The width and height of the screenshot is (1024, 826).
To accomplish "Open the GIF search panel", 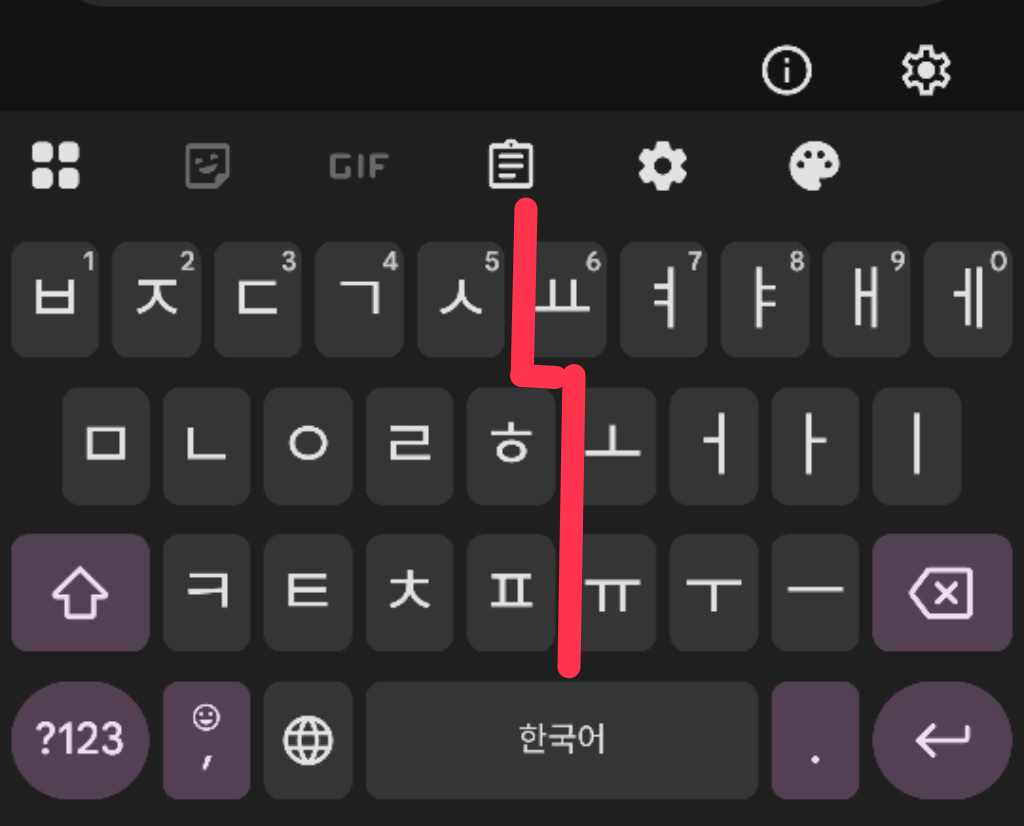I will 359,166.
